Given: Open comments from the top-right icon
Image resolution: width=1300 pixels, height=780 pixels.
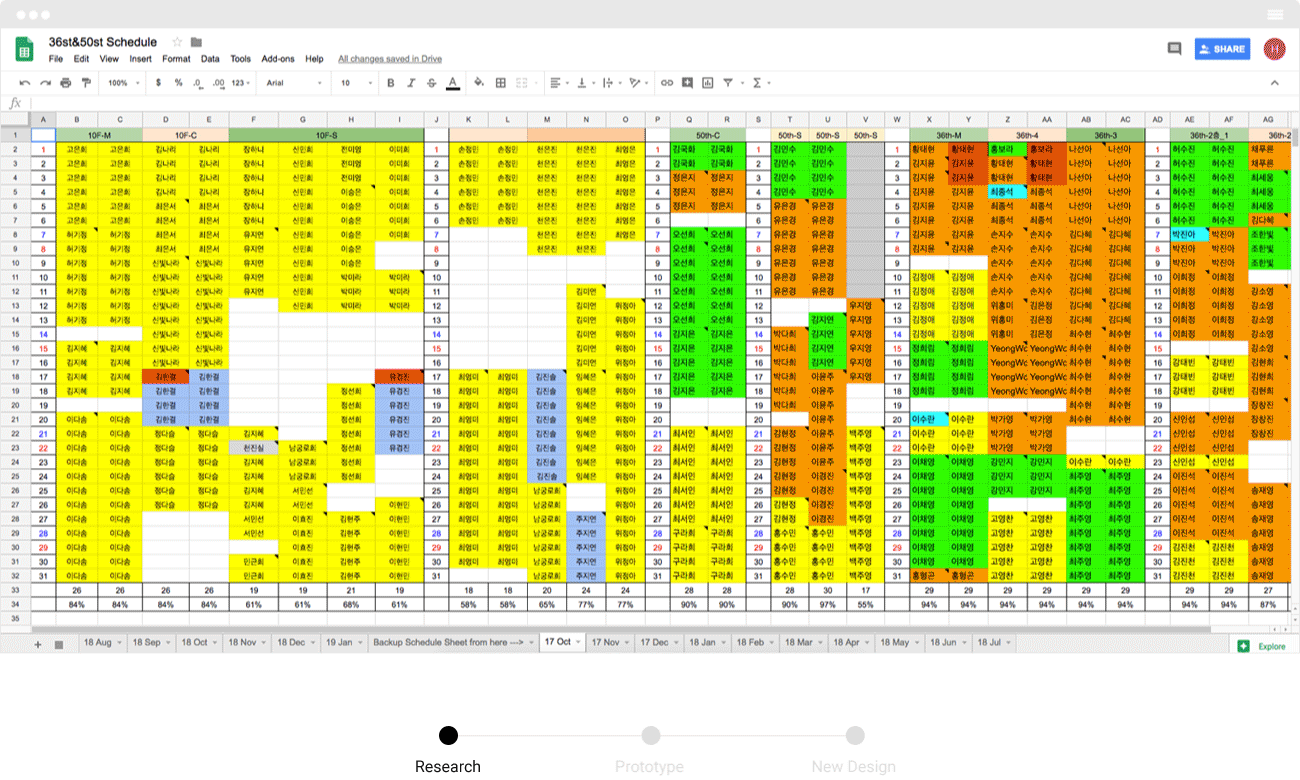Looking at the screenshot, I should (x=1174, y=48).
